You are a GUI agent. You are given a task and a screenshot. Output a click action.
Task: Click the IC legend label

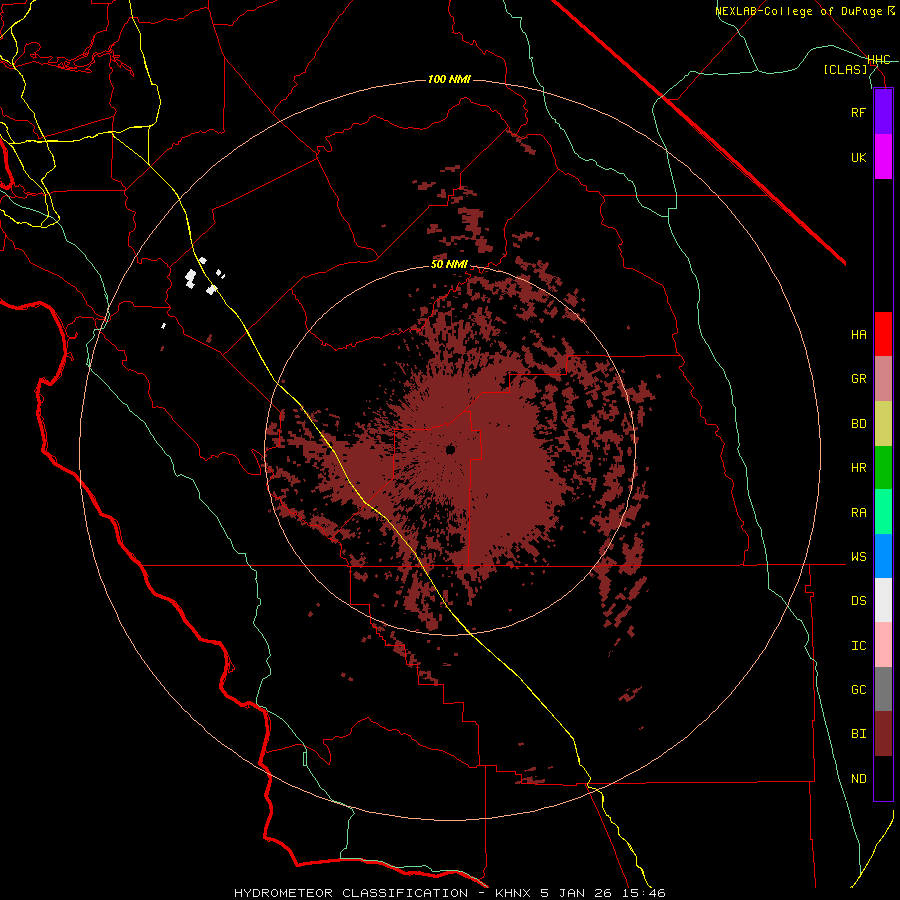pyautogui.click(x=858, y=646)
